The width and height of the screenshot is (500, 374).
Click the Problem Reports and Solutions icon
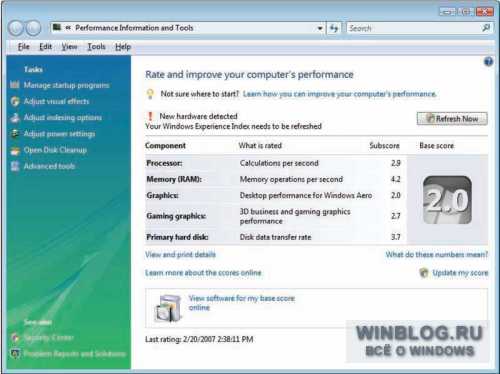click(x=15, y=354)
